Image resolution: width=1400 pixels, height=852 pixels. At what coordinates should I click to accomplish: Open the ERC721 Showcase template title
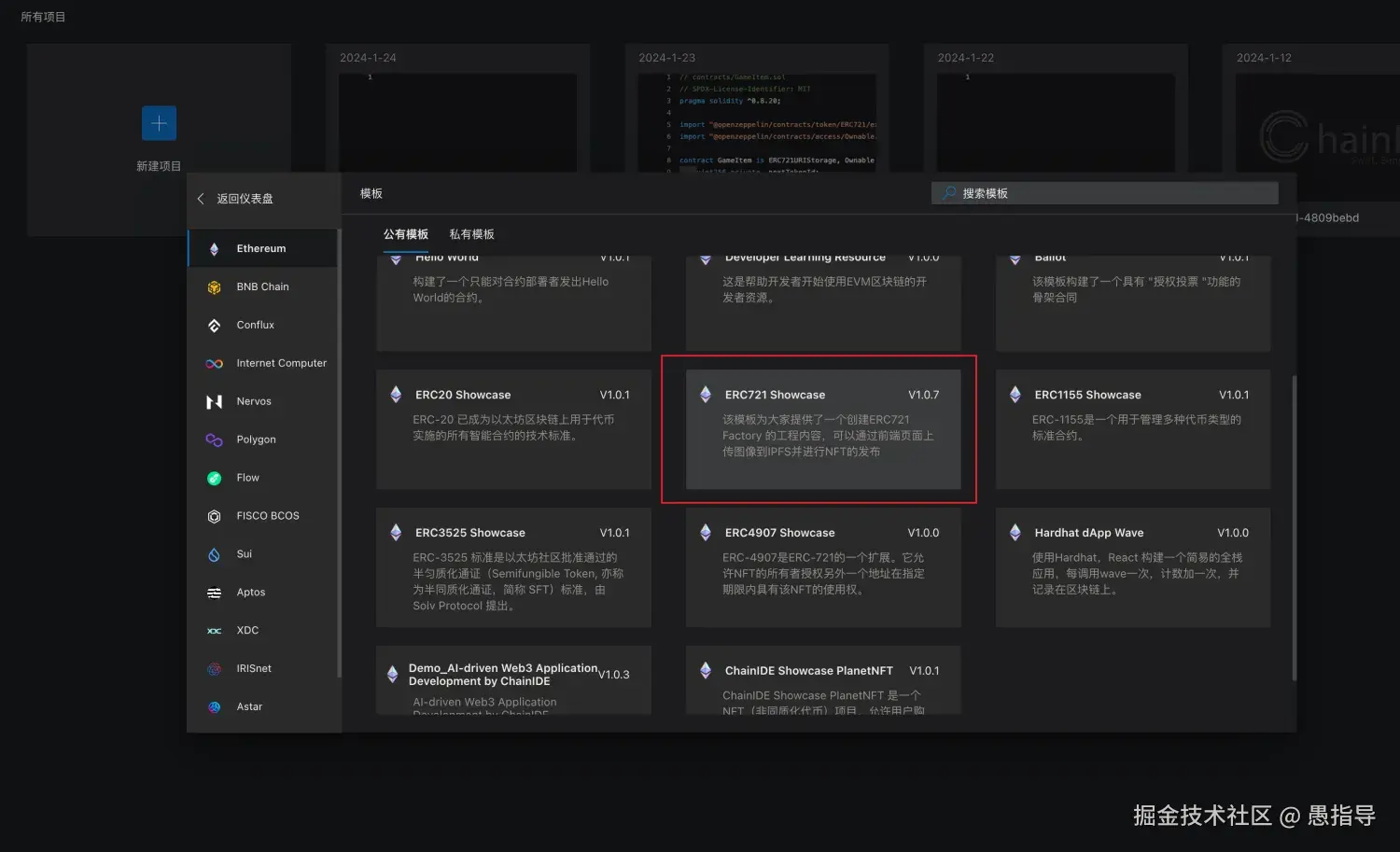point(775,395)
